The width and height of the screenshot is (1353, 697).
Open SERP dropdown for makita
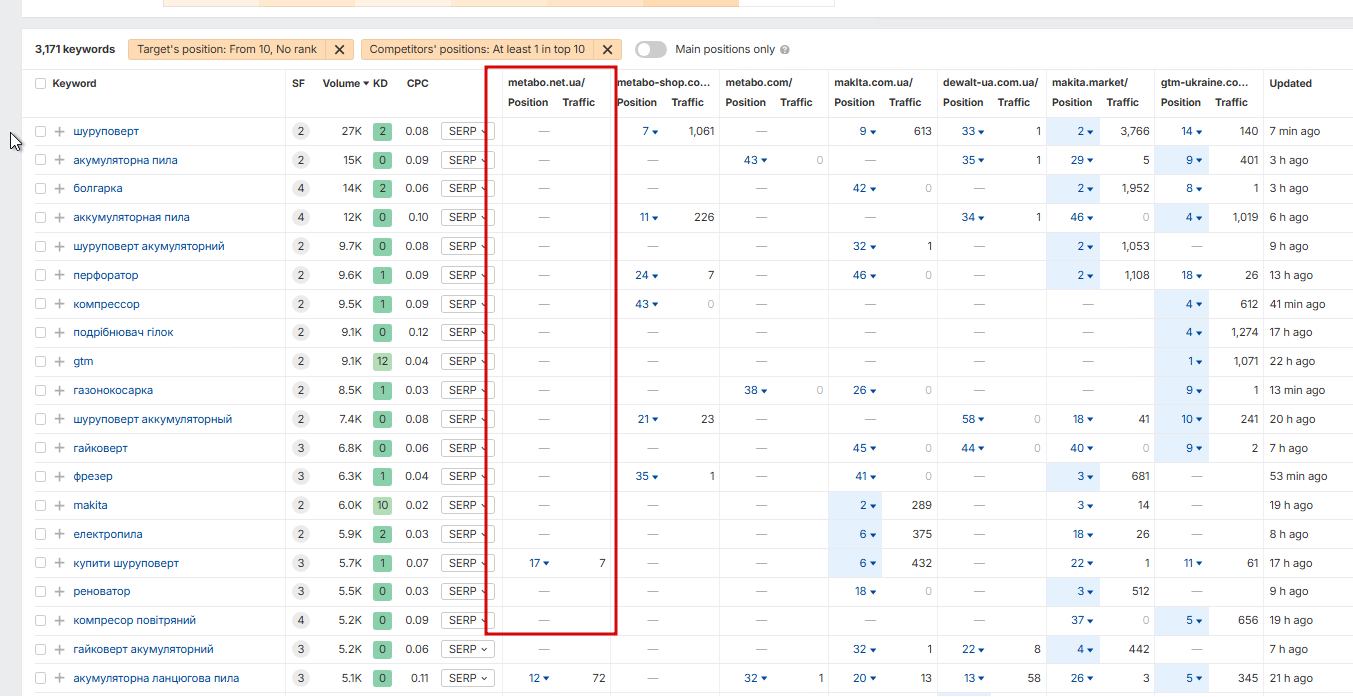[468, 505]
